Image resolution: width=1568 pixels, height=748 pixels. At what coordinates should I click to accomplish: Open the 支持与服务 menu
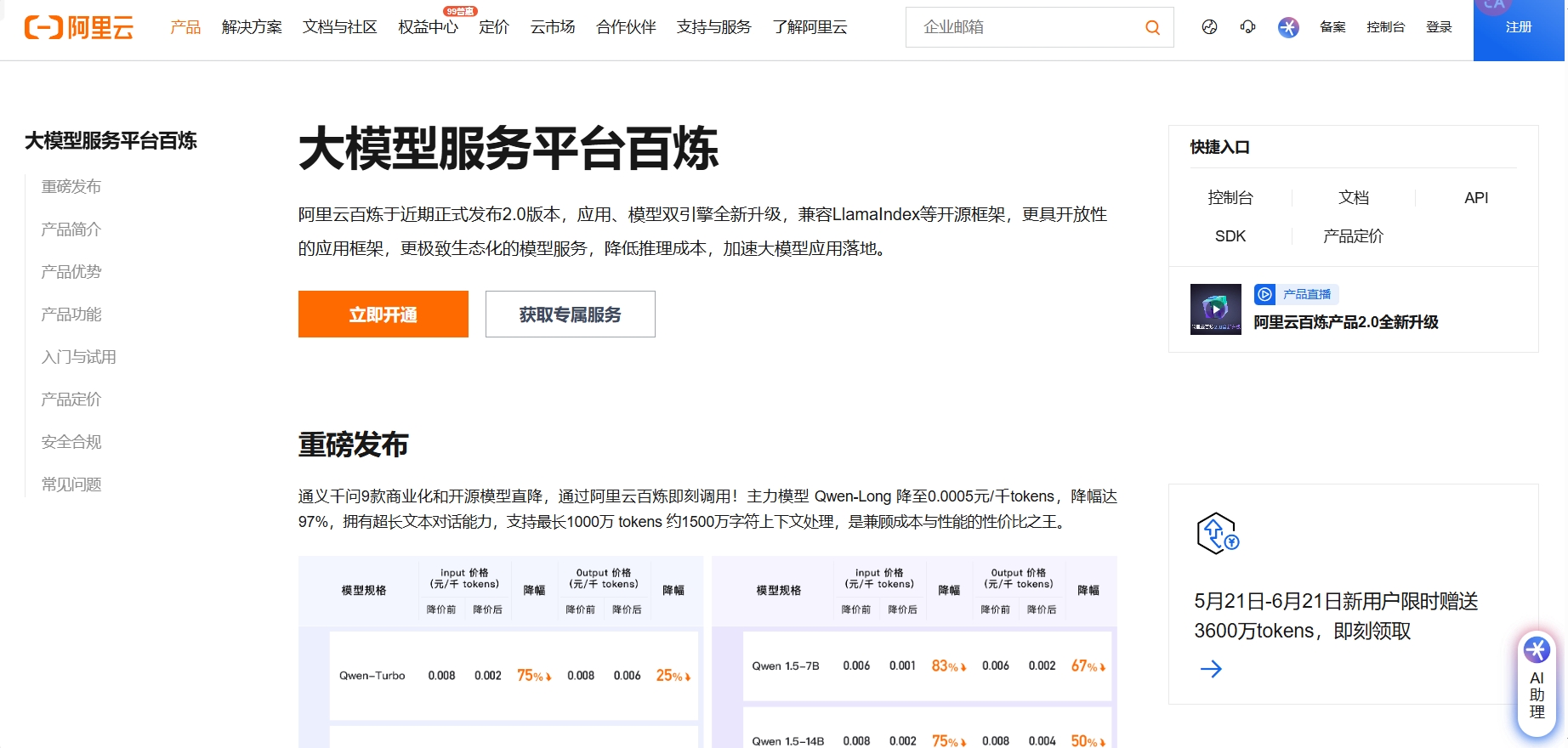tap(713, 27)
